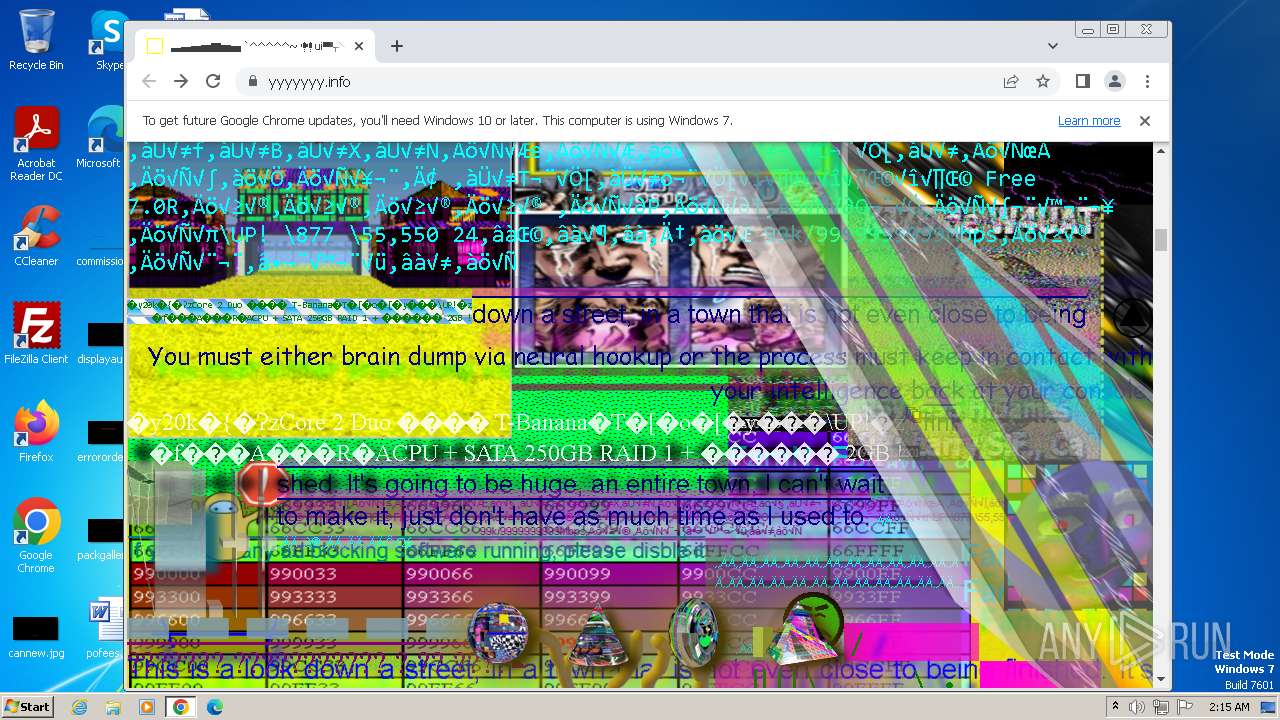Image resolution: width=1280 pixels, height=720 pixels.
Task: Show hidden system tray icons
Action: [1116, 707]
